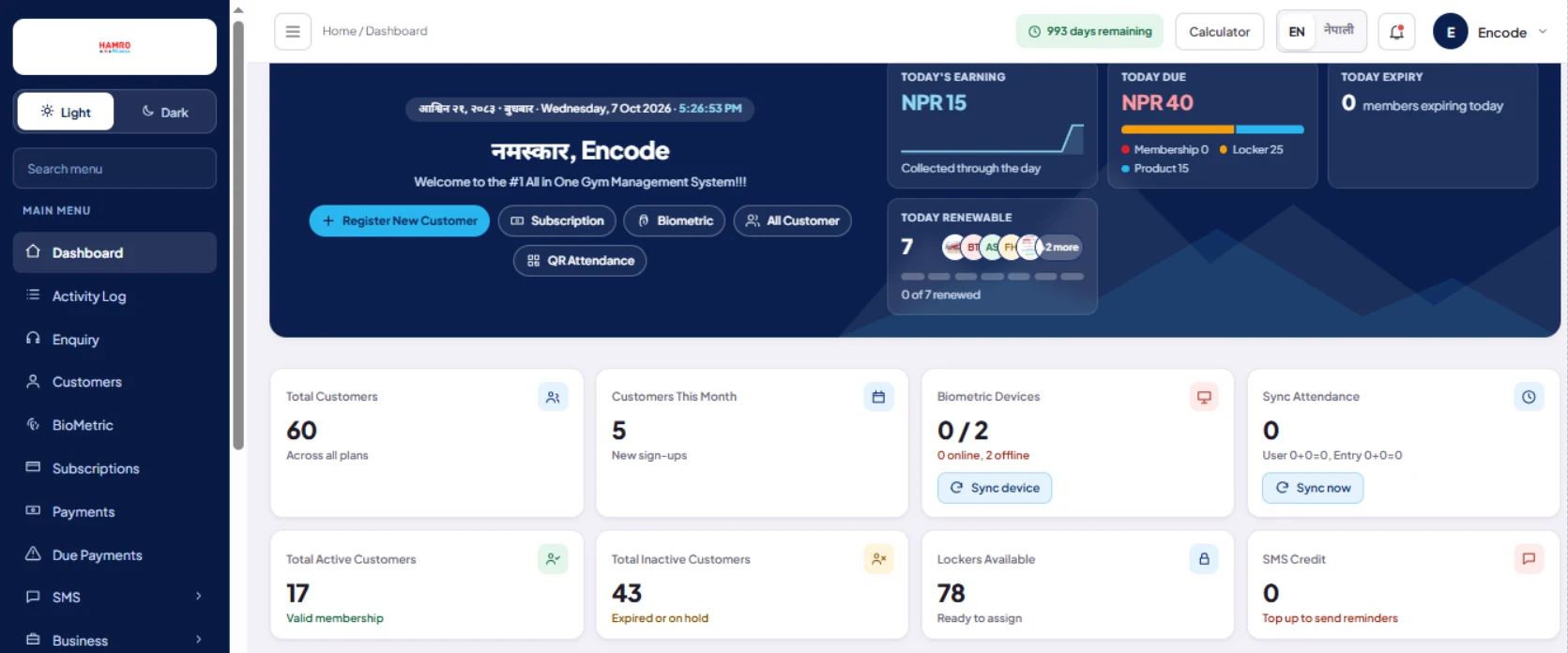Click the Biometric shortcut button
The width and height of the screenshot is (1568, 653).
tap(675, 220)
